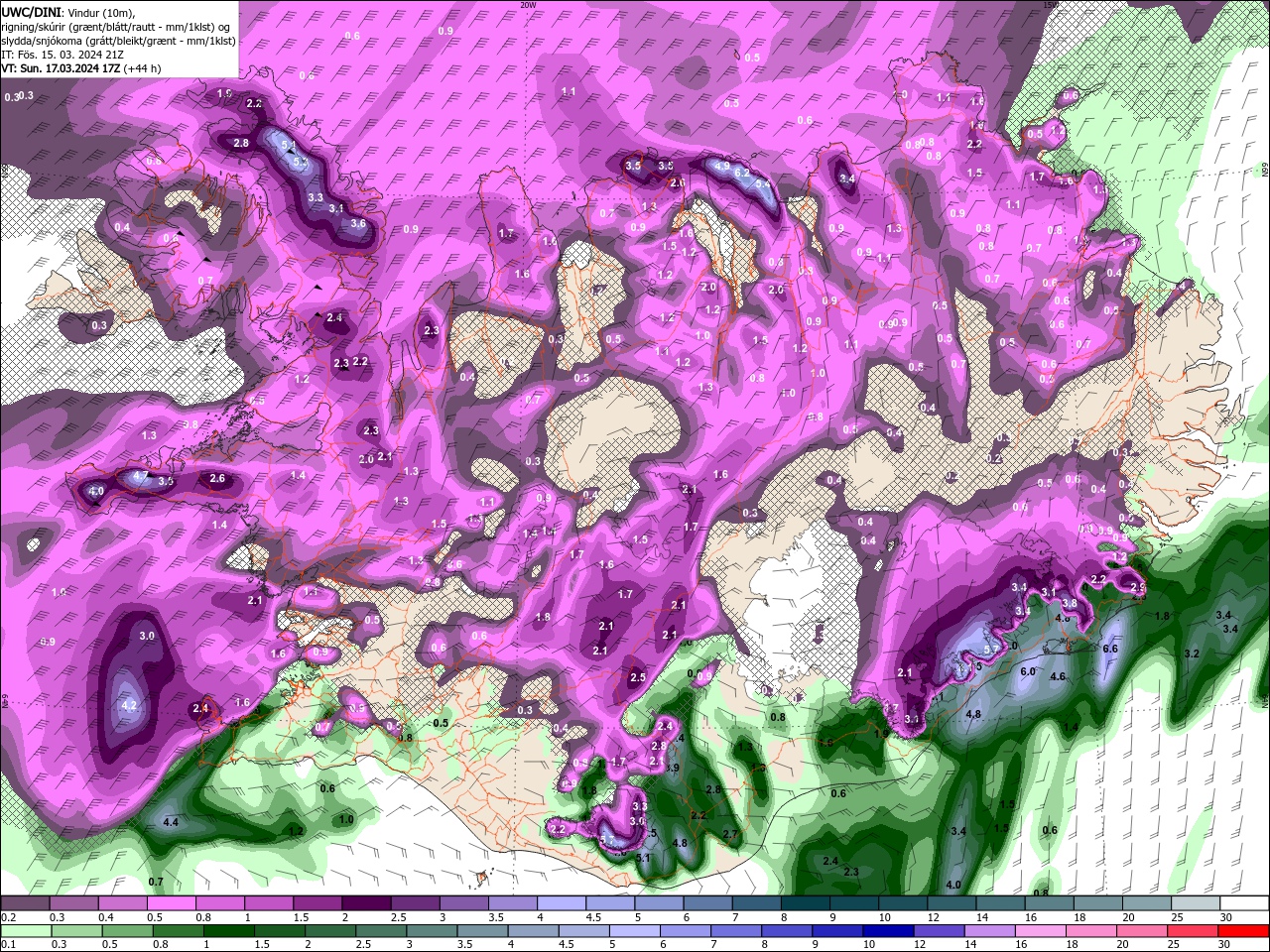The image size is (1270, 952).
Task: Click the dark teal swatch labeled 9 in snow legend
Action: point(854,902)
